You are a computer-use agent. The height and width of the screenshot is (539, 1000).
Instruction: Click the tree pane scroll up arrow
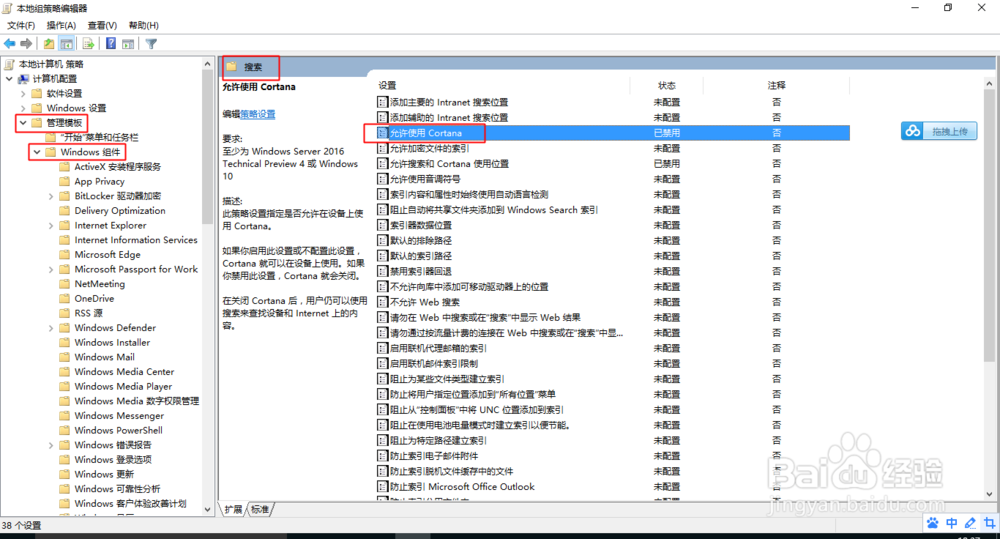click(x=207, y=64)
